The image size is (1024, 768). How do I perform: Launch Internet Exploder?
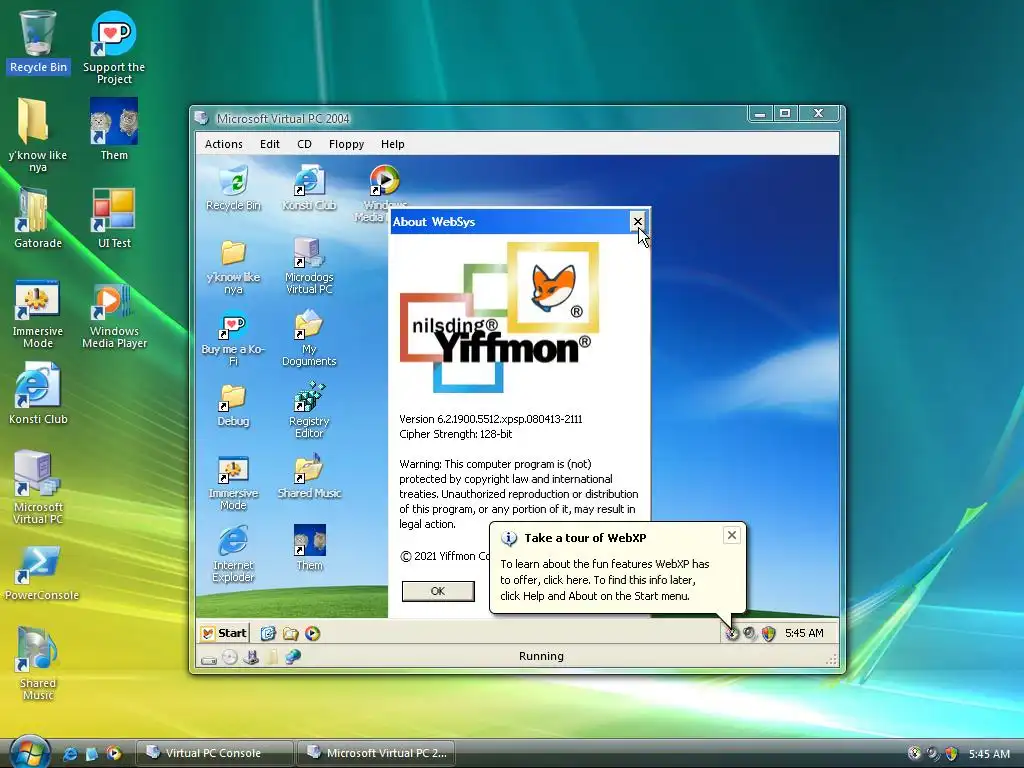tap(233, 554)
